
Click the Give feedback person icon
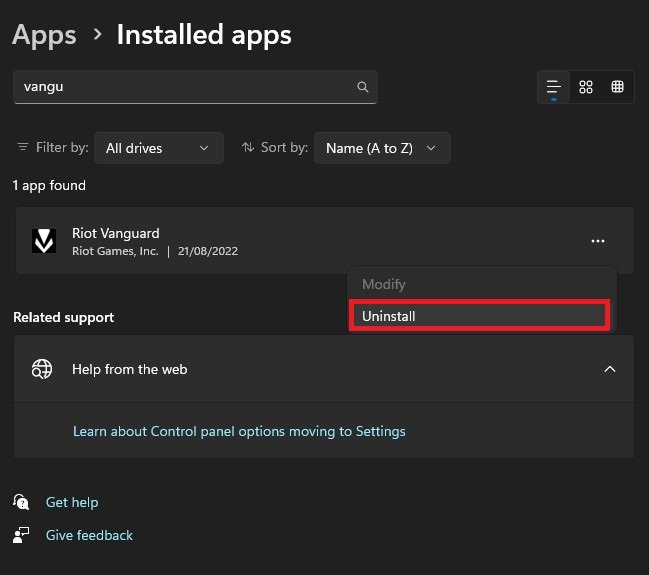21,535
